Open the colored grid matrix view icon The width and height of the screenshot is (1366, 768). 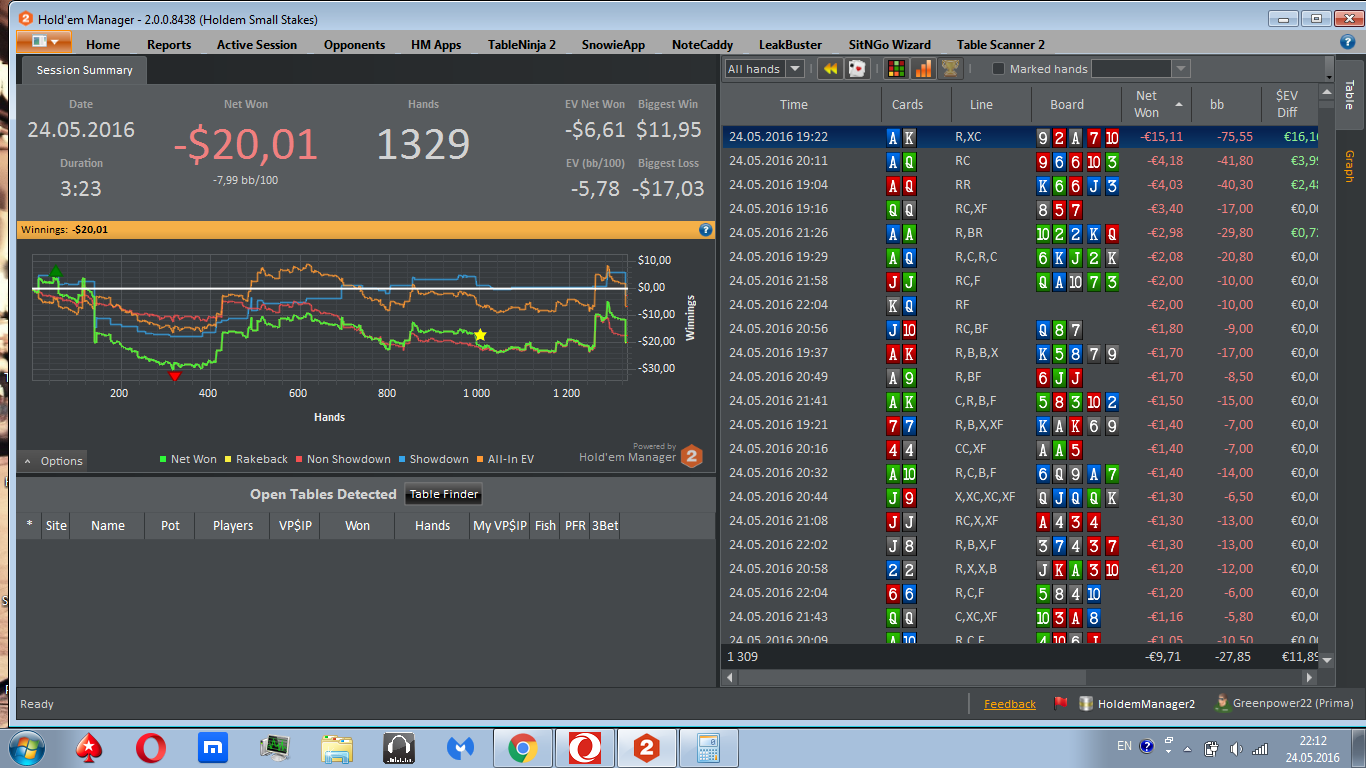(897, 69)
